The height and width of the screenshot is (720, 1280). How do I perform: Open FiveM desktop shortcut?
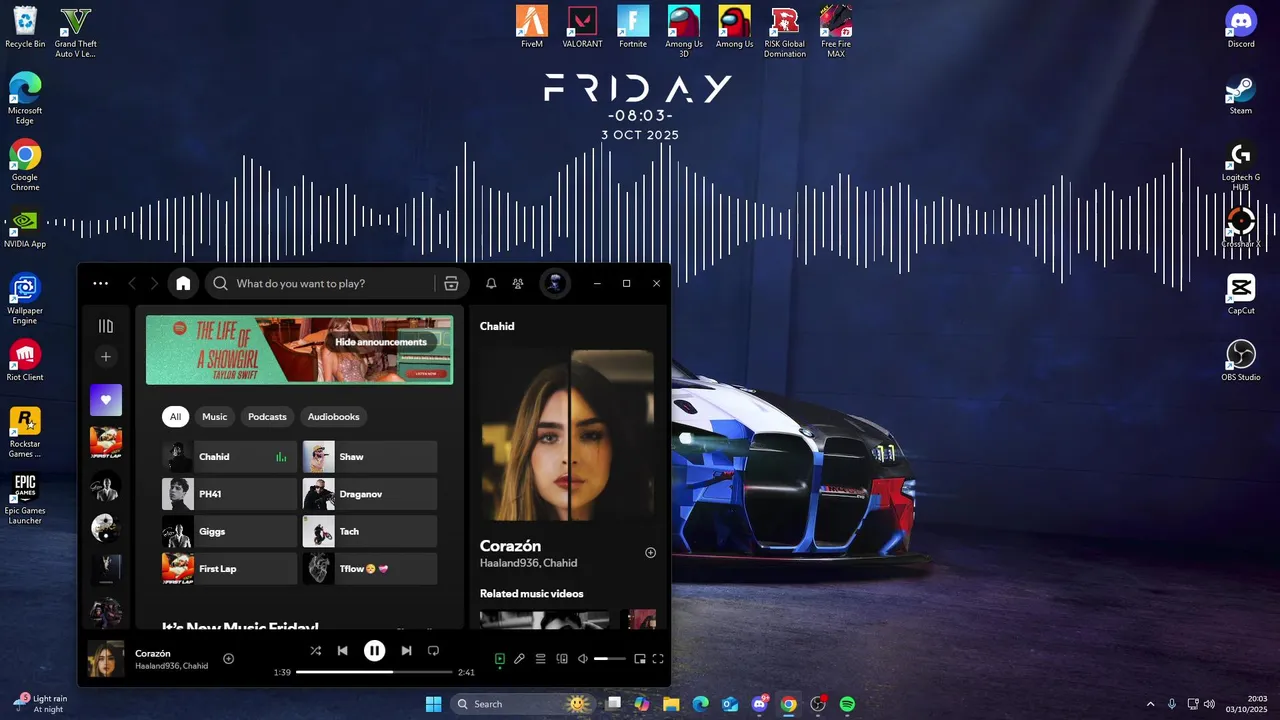coord(532,27)
